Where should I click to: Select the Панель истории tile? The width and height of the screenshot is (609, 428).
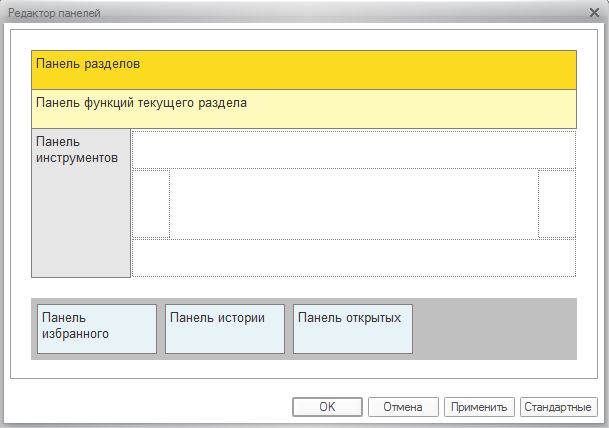[225, 329]
